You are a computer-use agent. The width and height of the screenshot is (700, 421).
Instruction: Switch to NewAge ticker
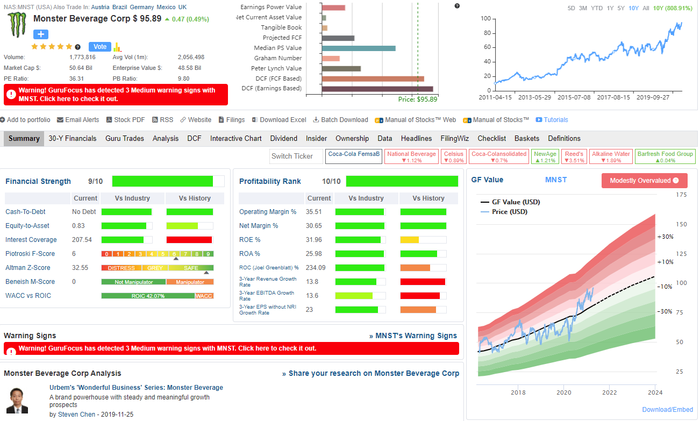545,156
